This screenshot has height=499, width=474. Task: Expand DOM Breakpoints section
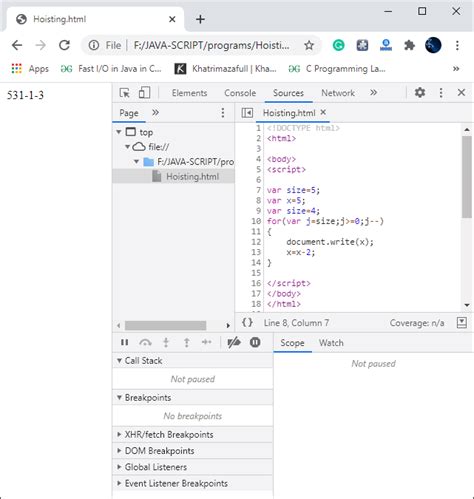pyautogui.click(x=193, y=451)
